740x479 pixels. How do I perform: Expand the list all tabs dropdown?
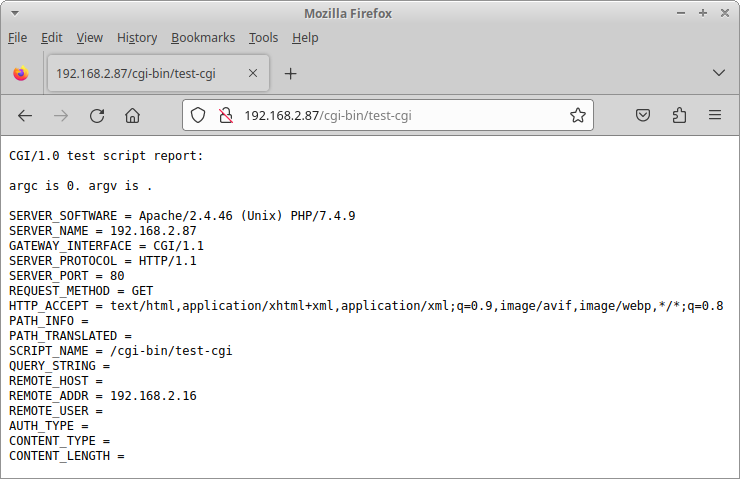(x=718, y=73)
